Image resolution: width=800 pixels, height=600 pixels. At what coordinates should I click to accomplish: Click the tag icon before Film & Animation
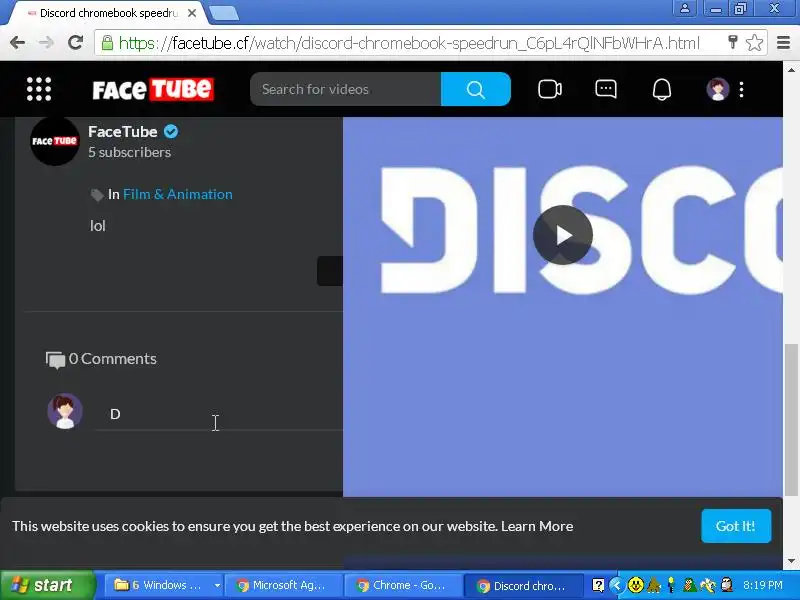[x=96, y=195]
